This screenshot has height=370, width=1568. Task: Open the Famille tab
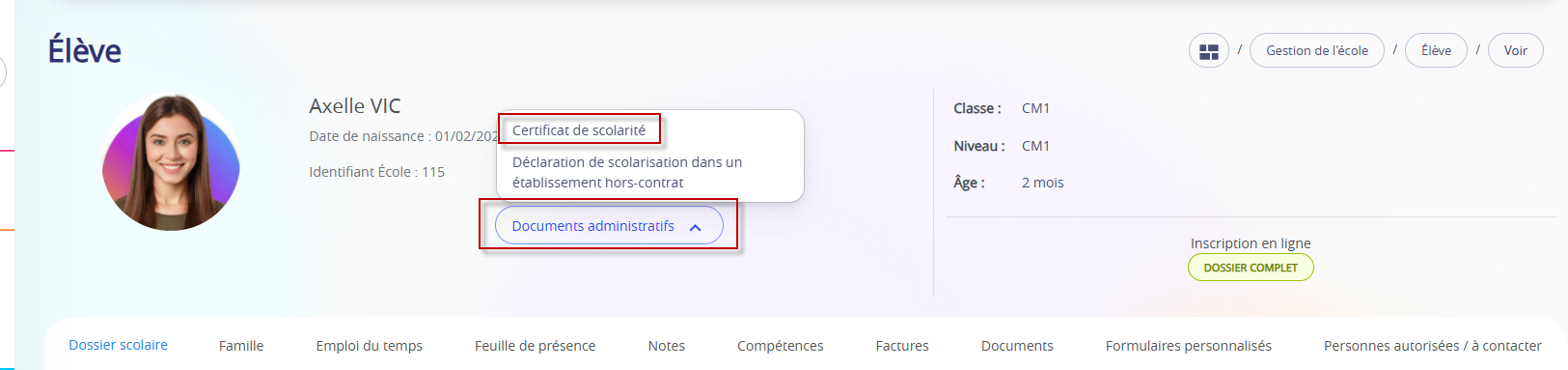241,346
